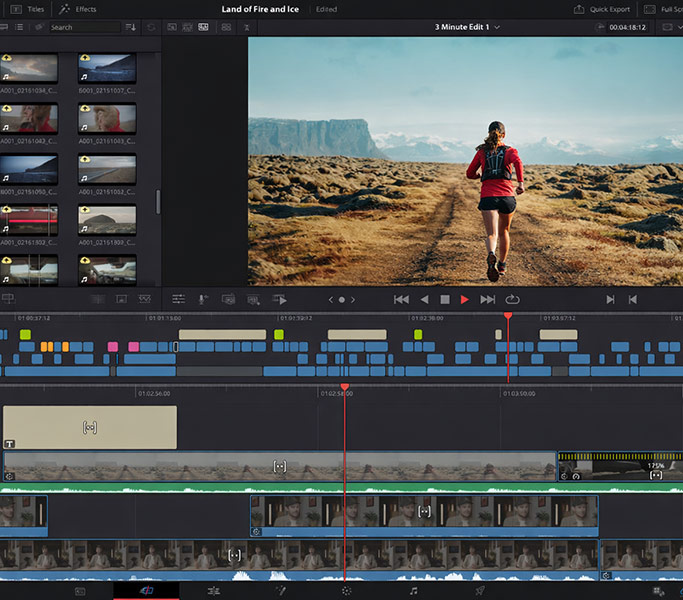Viewport: 683px width, 600px height.
Task: Select the B001_02151037 clip thumbnail
Action: [107, 68]
